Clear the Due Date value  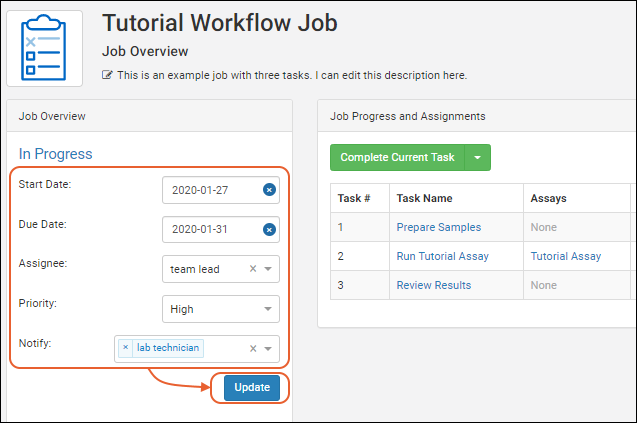[269, 229]
